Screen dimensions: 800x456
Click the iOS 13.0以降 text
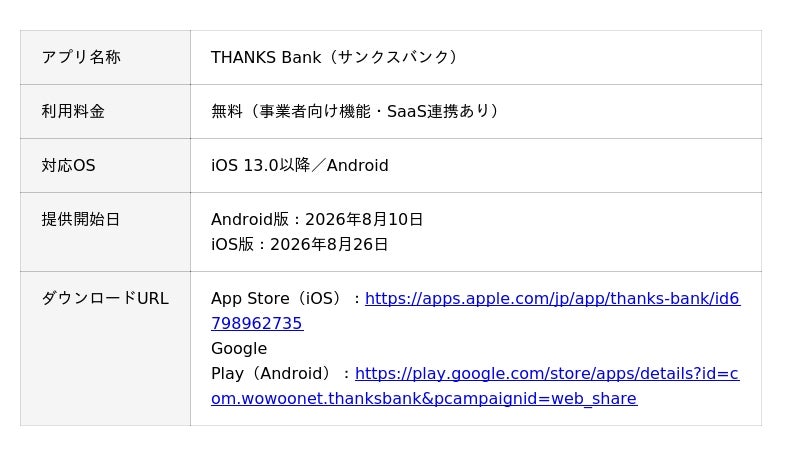[x=261, y=165]
